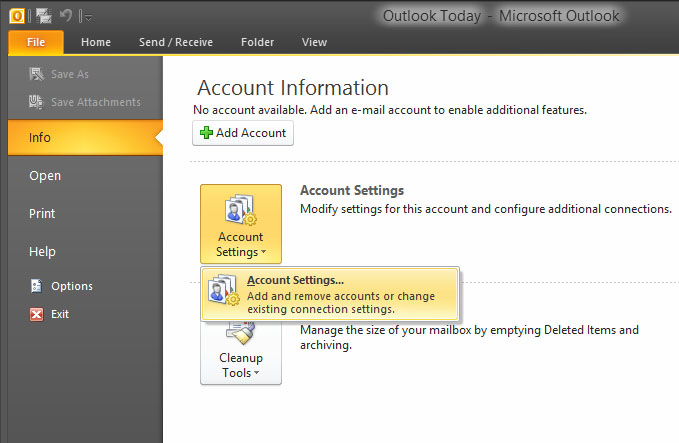The width and height of the screenshot is (679, 443).
Task: Select the File tab
Action: (x=36, y=42)
